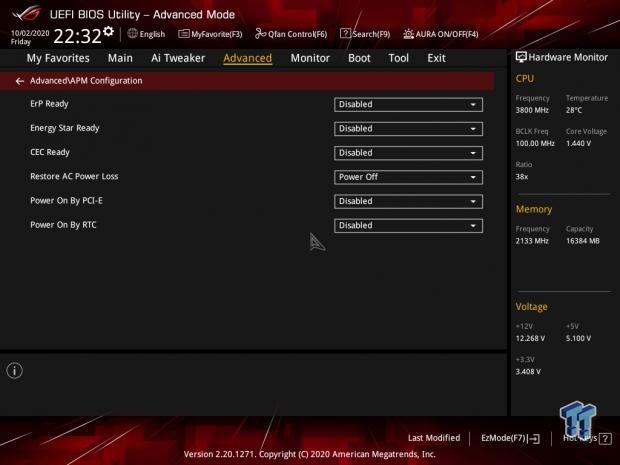
Task: Click the Hardware Monitor icon
Action: [521, 57]
